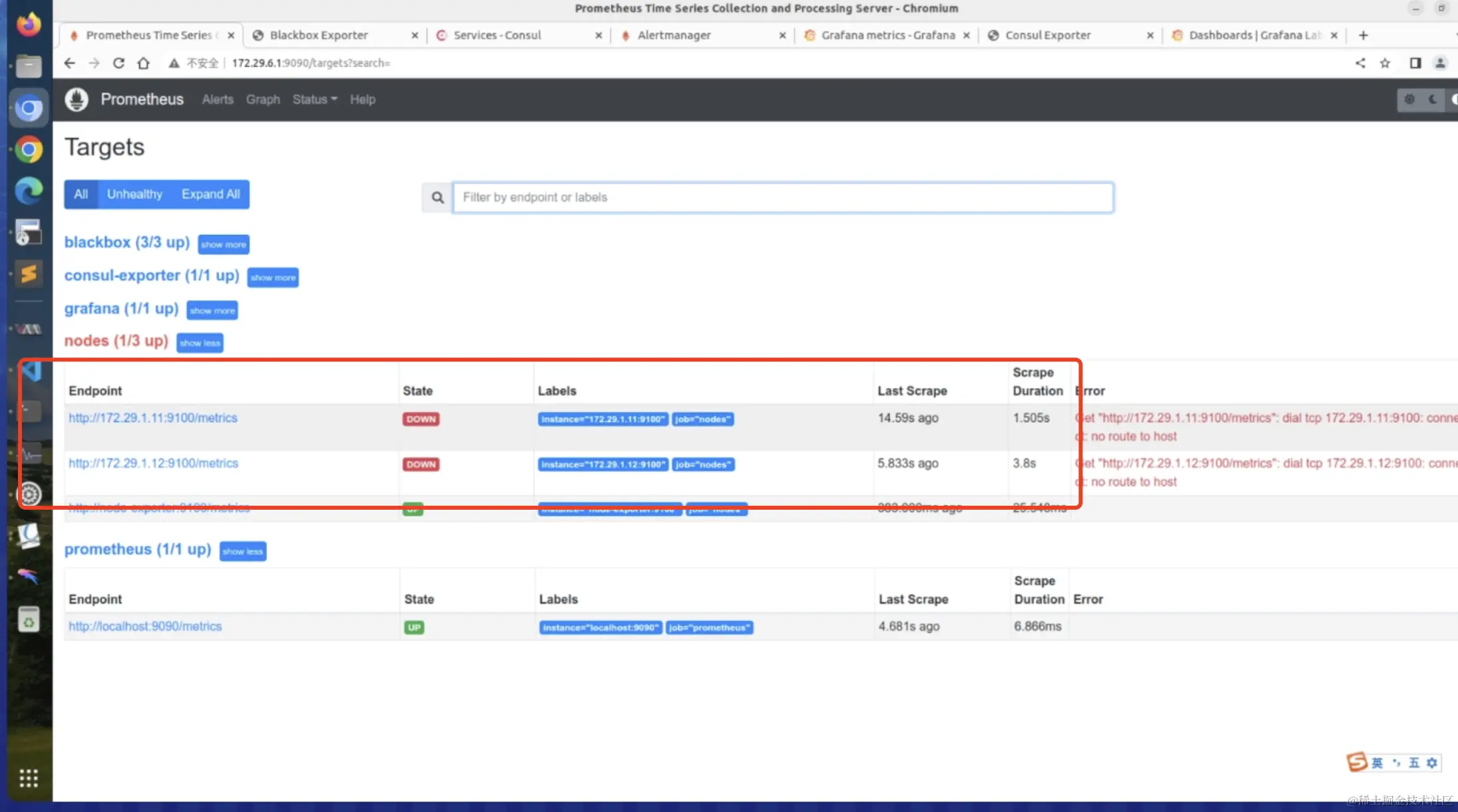The width and height of the screenshot is (1458, 812).
Task: Click the job="prometheus" label badge
Action: pos(709,628)
